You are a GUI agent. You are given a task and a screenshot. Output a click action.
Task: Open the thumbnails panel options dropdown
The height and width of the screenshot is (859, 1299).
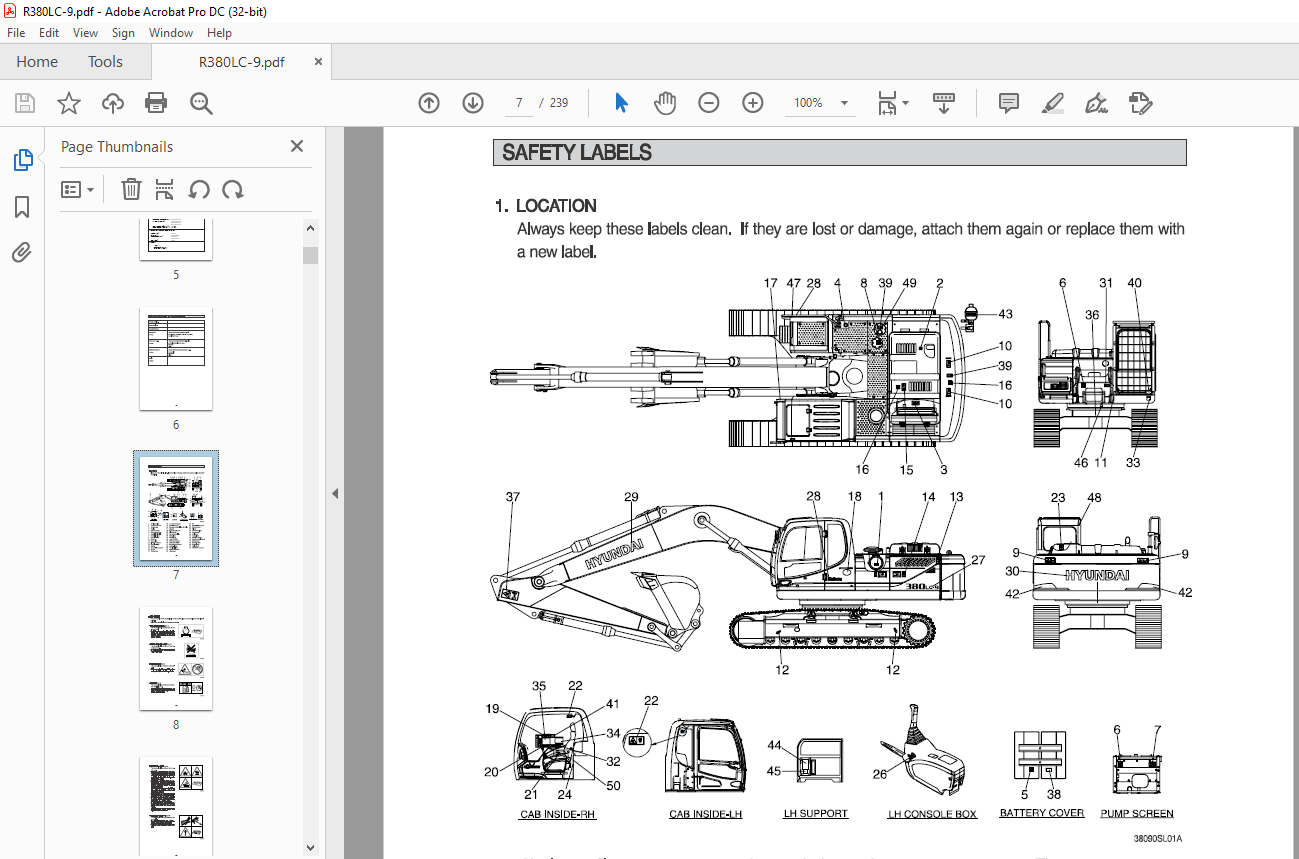(77, 189)
